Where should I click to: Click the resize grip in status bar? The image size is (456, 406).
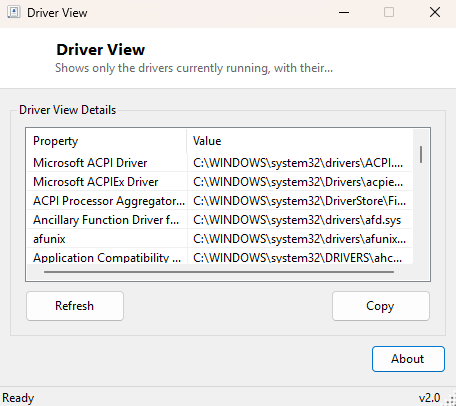(450, 400)
